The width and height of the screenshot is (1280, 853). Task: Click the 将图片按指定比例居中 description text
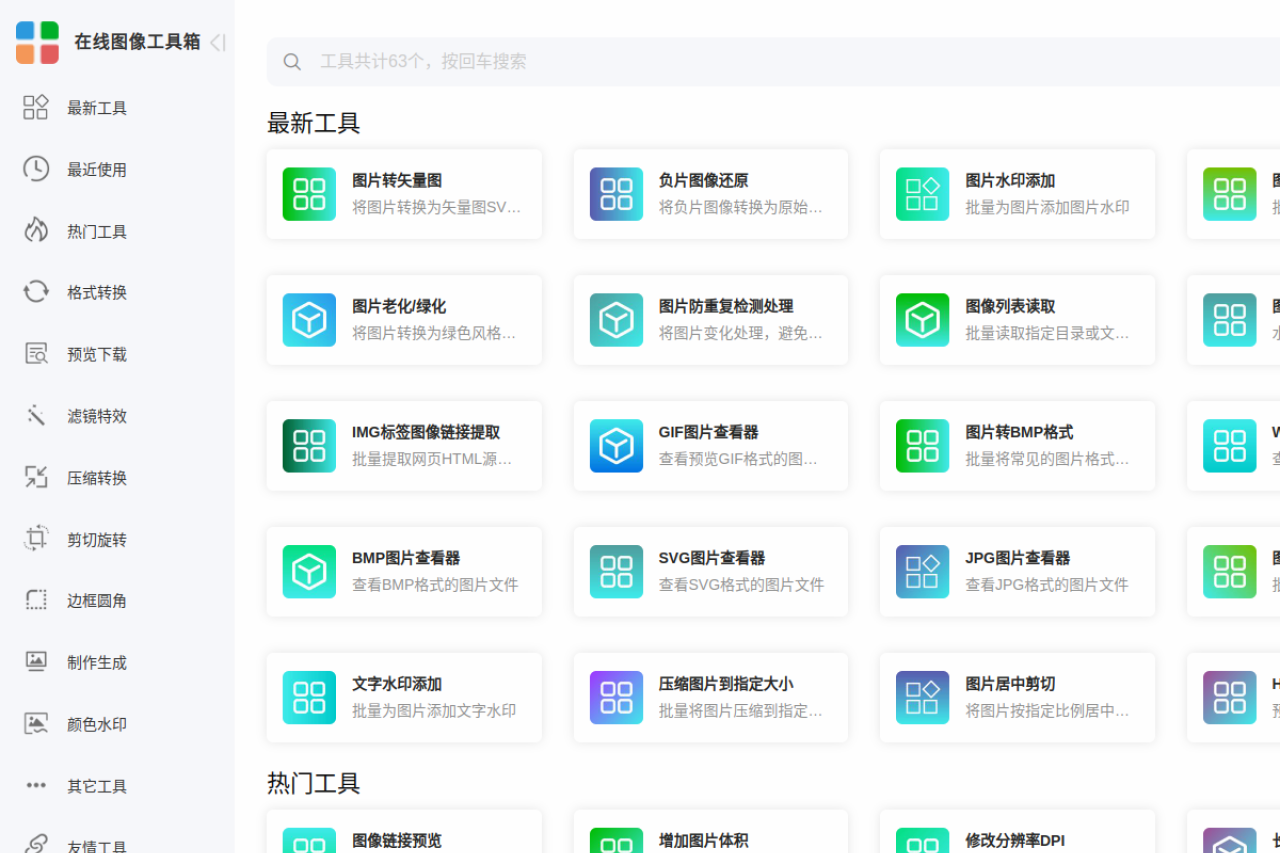[x=1047, y=711]
